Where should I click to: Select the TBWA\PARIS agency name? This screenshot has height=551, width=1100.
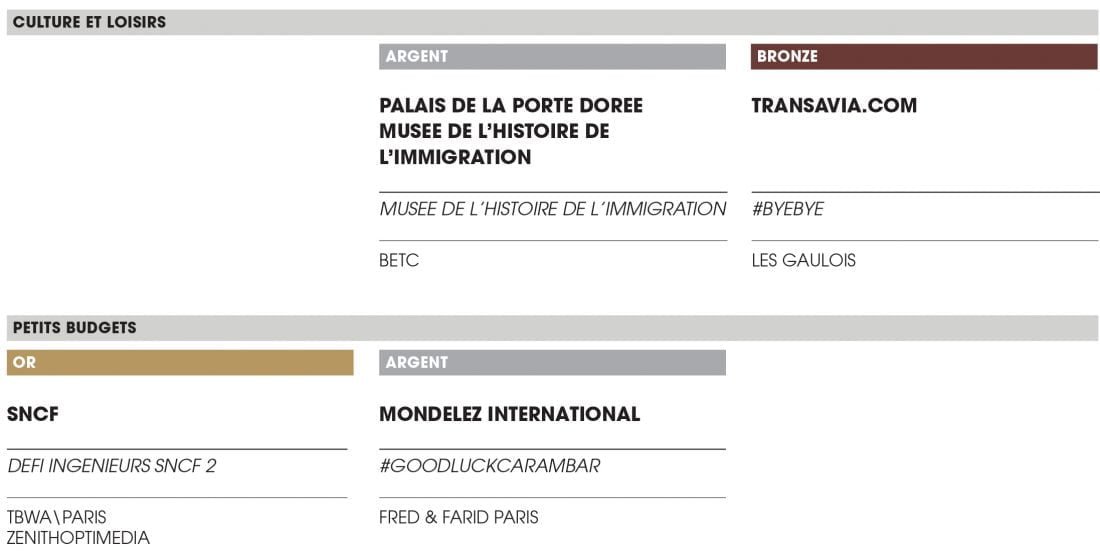pos(56,517)
